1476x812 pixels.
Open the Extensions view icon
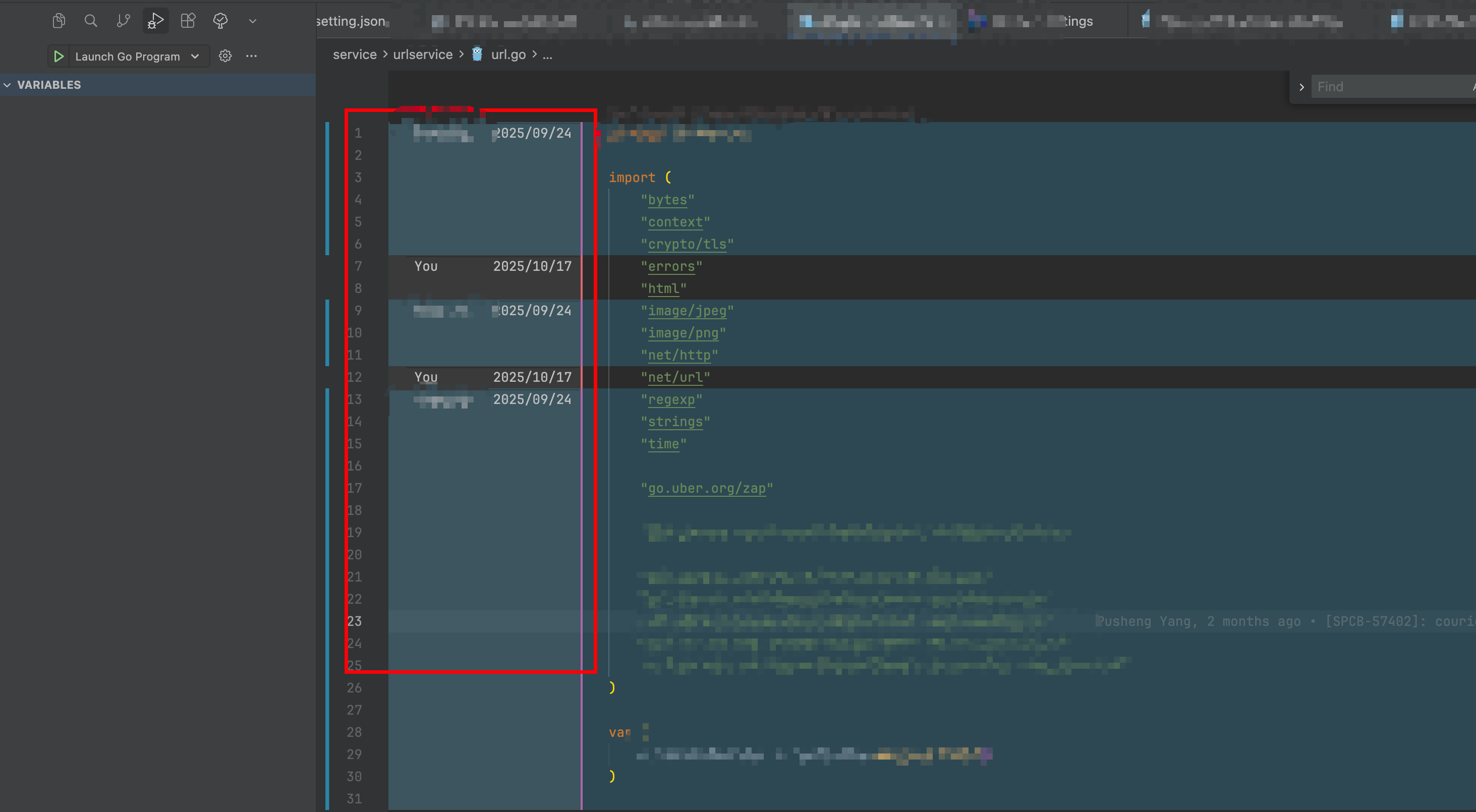(188, 21)
